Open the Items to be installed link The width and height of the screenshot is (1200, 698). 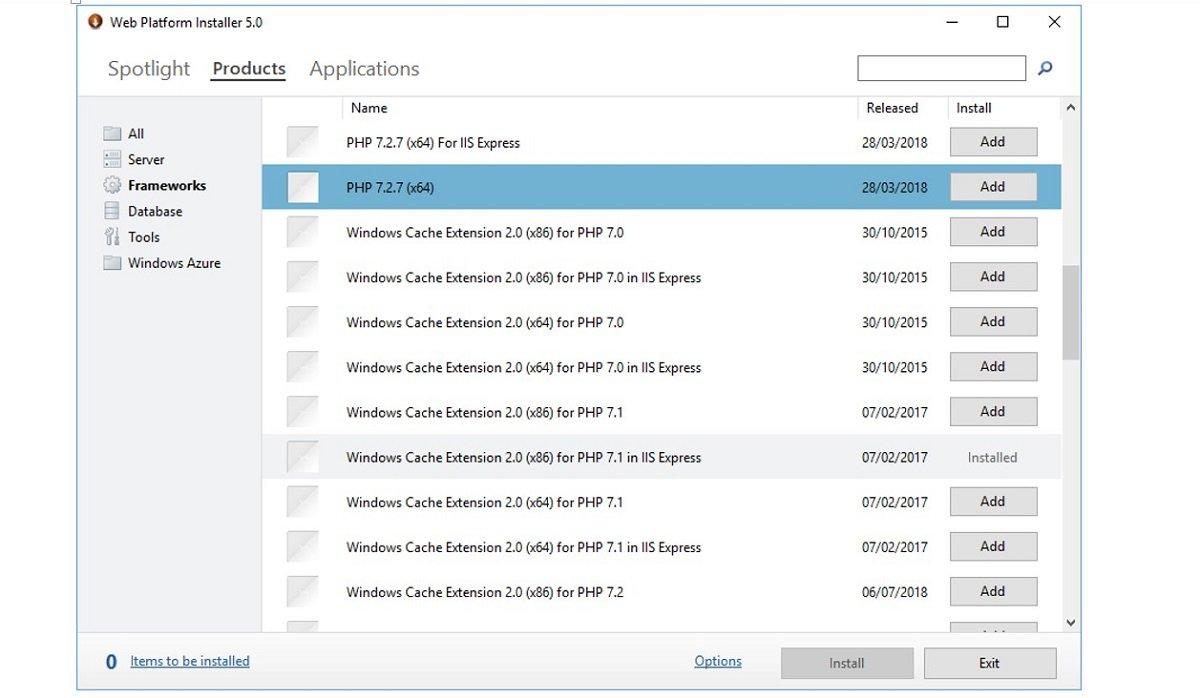click(x=190, y=661)
